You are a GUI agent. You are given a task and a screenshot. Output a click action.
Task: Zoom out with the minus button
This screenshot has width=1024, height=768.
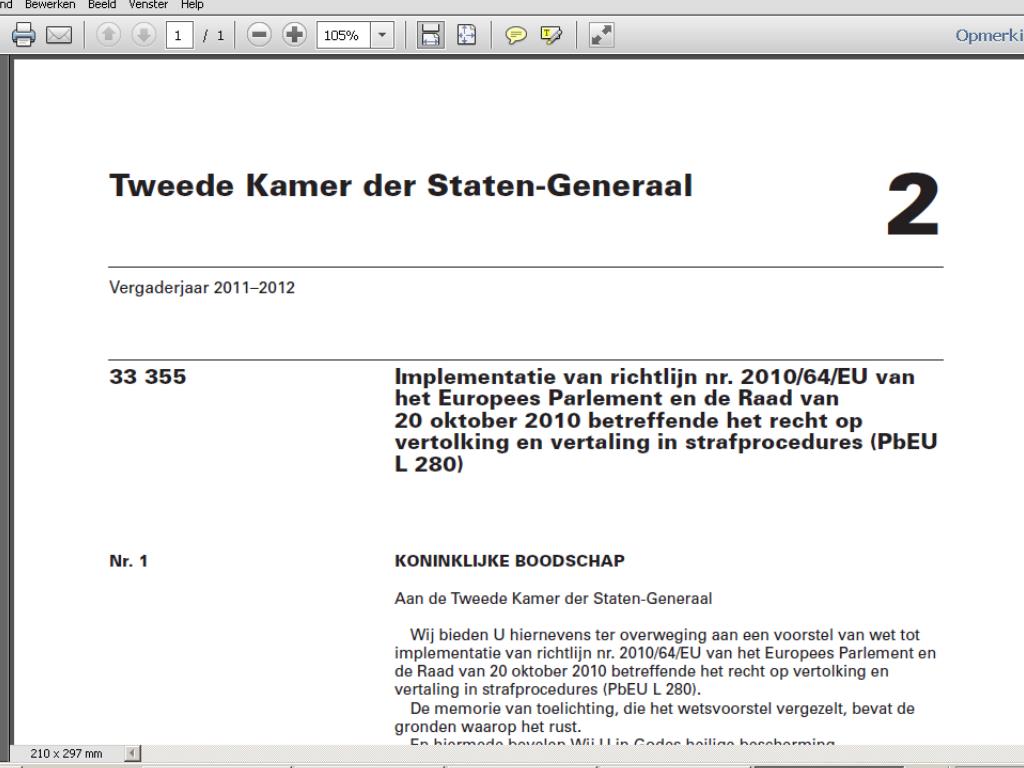pos(259,35)
